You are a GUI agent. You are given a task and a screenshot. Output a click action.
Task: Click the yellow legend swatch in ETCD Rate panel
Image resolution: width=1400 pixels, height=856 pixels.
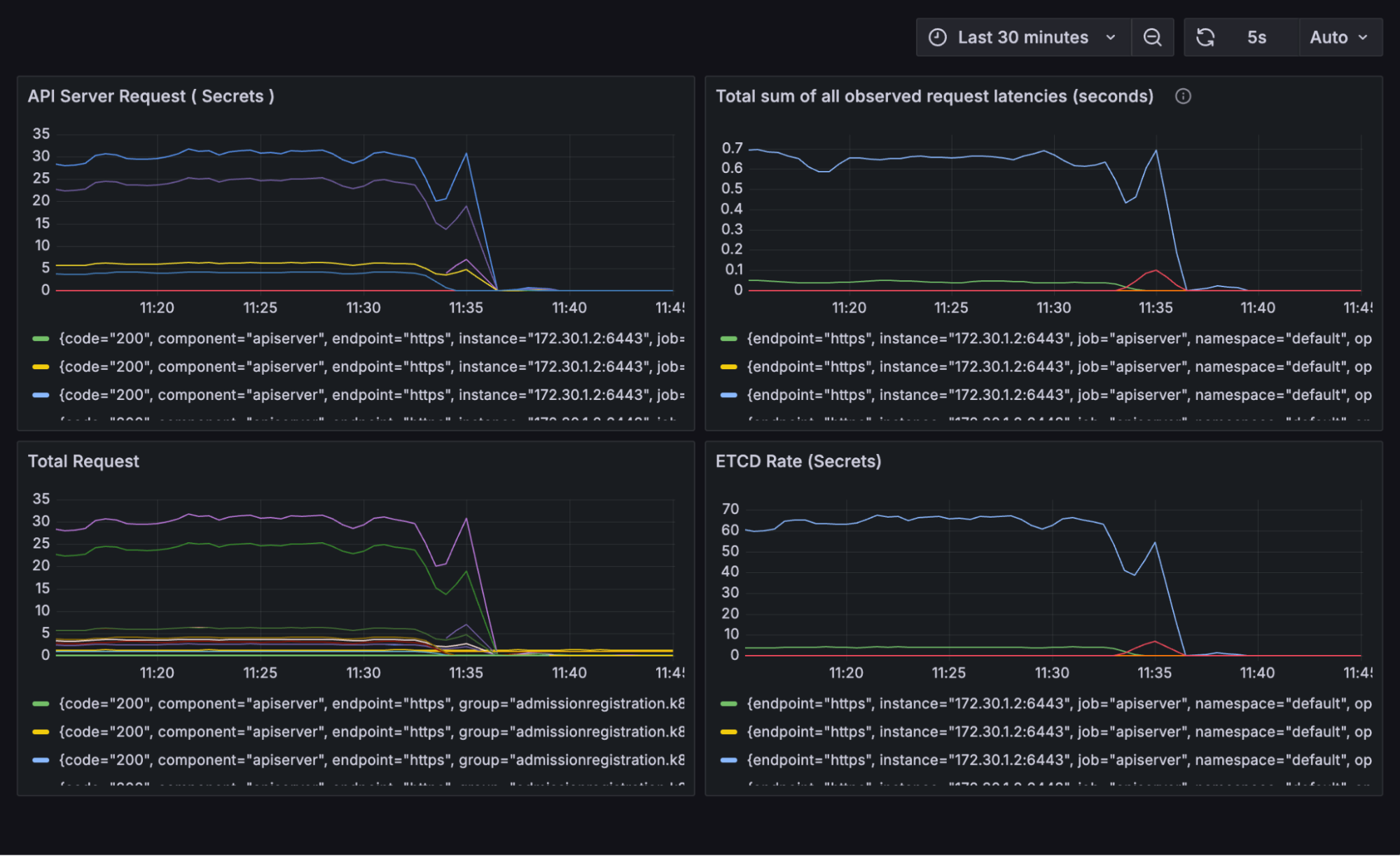click(x=729, y=732)
